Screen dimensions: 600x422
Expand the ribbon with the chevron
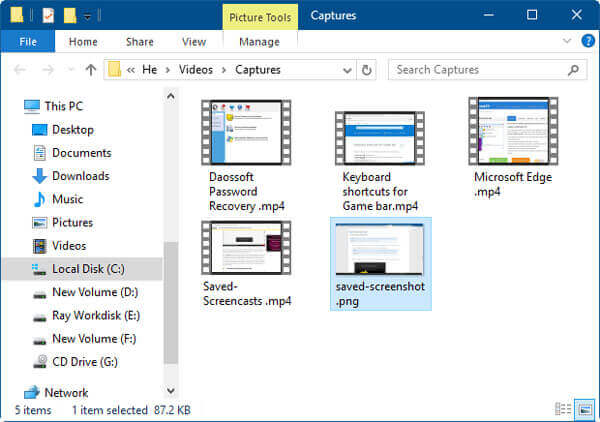click(567, 41)
